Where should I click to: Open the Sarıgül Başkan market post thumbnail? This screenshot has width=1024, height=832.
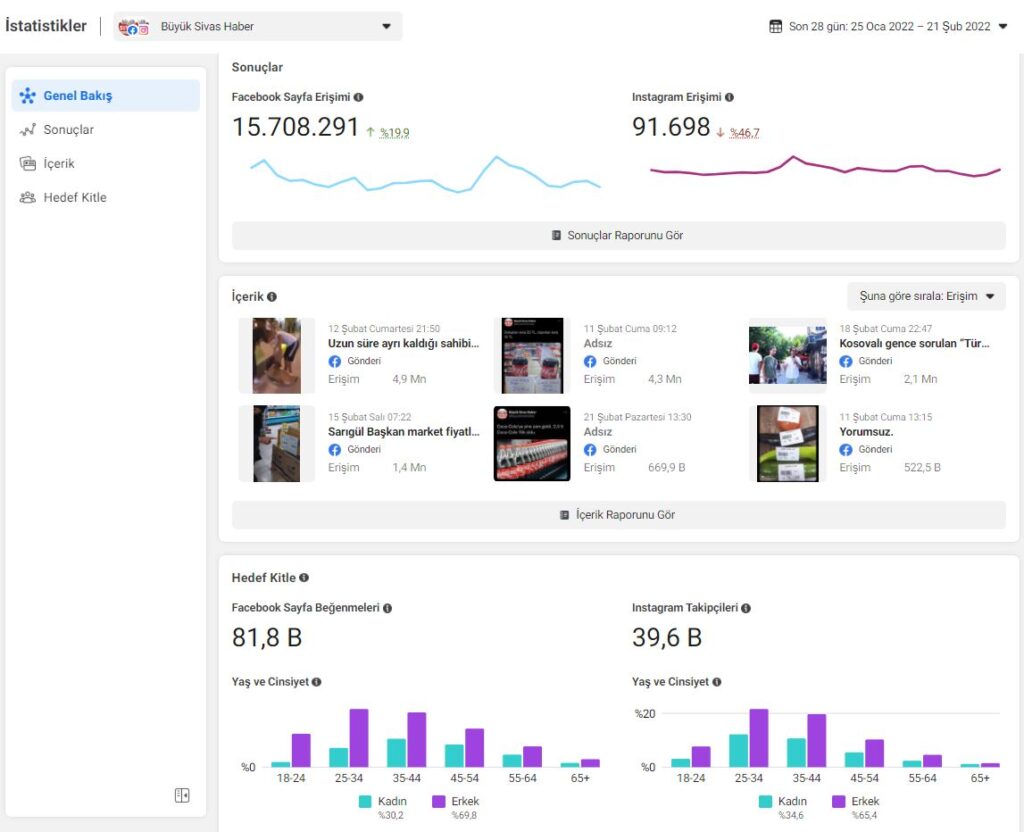pos(276,443)
